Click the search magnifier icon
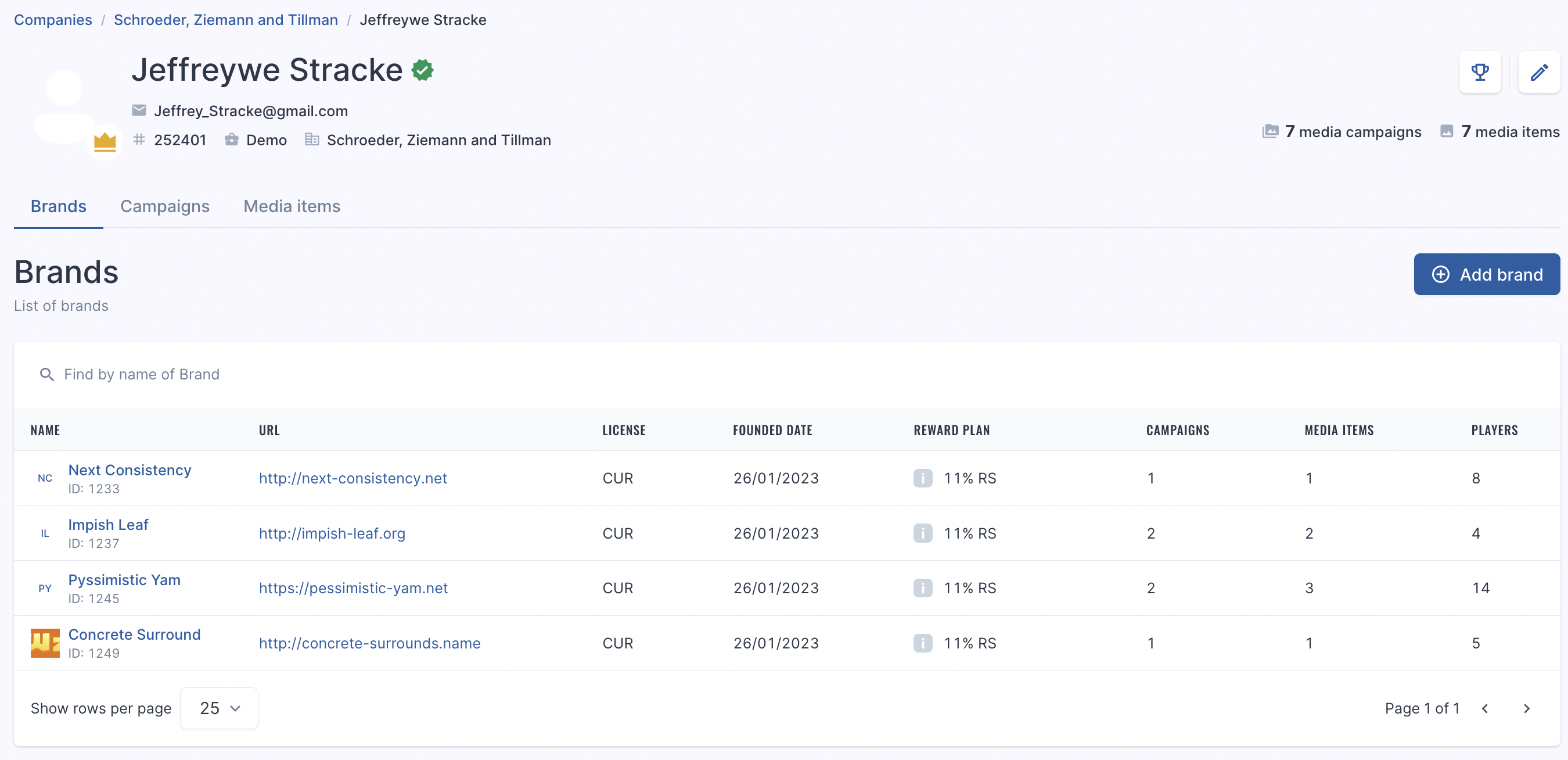This screenshot has width=1568, height=760. coord(47,375)
